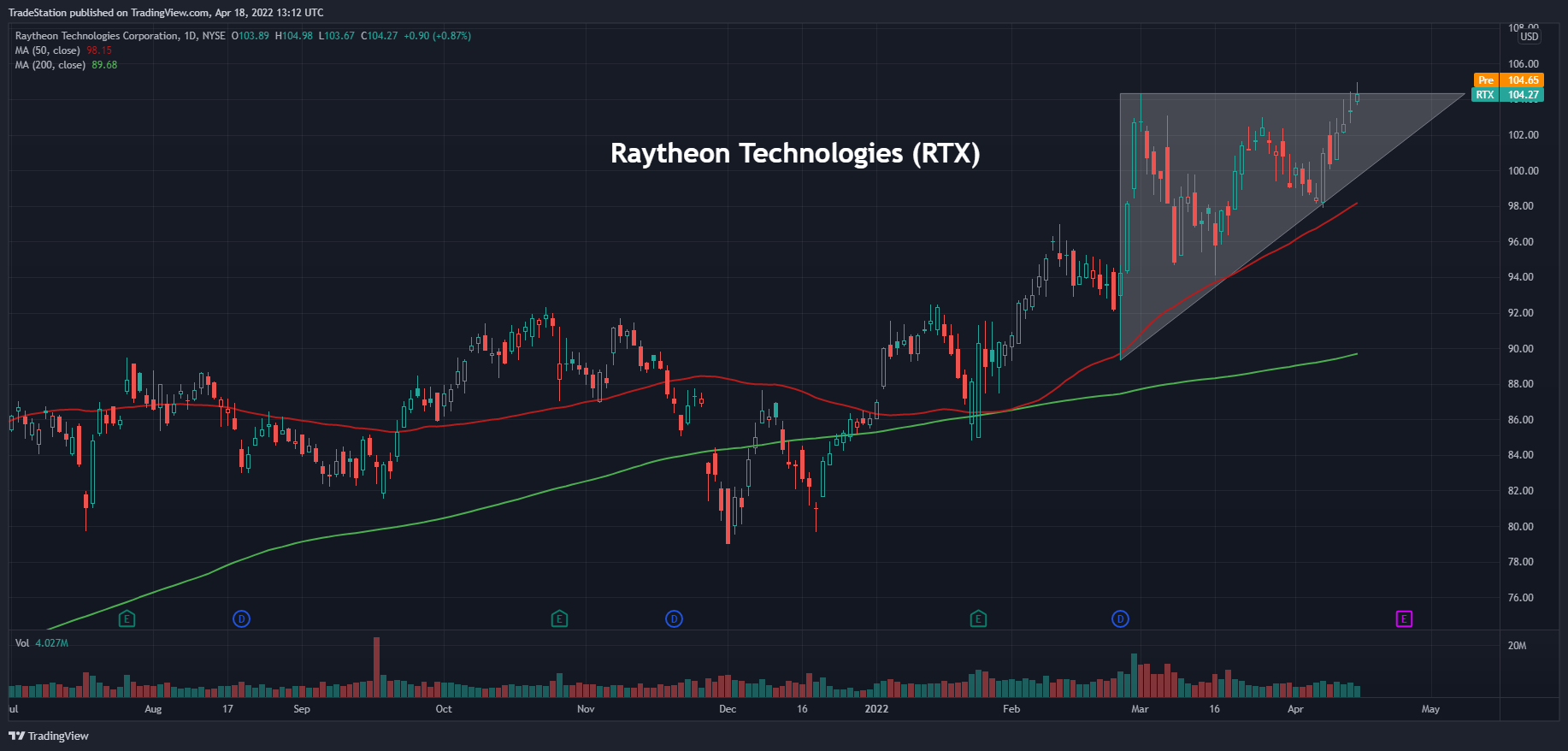The image size is (1568, 751).
Task: Click the Raytheon Technologies (RTX) chart title text
Action: (795, 153)
